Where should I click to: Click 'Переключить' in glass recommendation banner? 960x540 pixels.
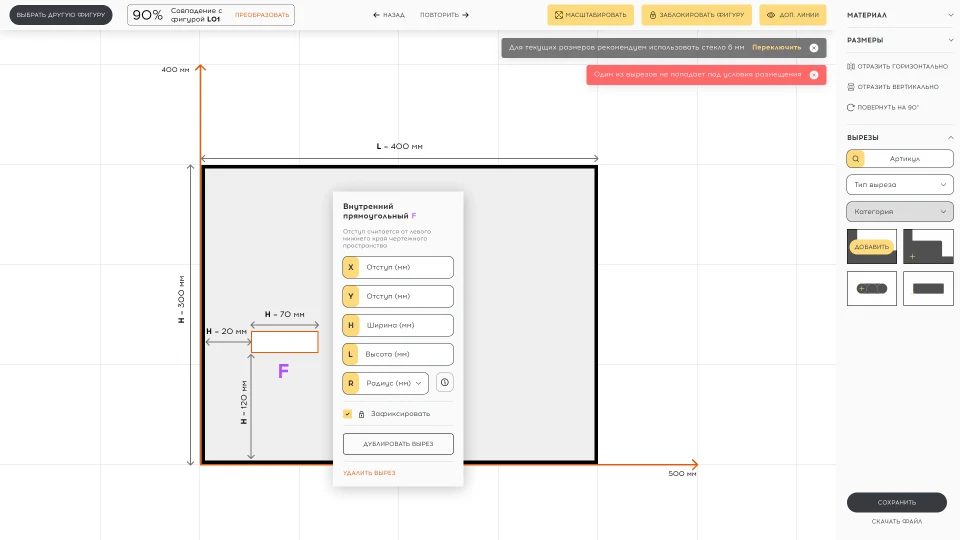click(x=776, y=47)
